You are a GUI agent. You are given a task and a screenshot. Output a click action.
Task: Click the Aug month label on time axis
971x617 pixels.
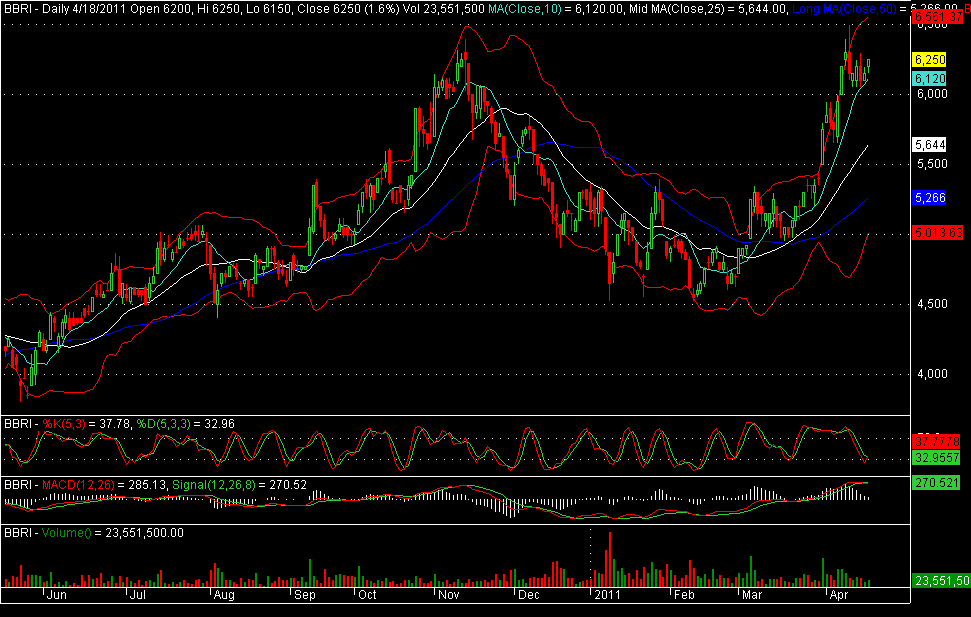click(x=224, y=595)
